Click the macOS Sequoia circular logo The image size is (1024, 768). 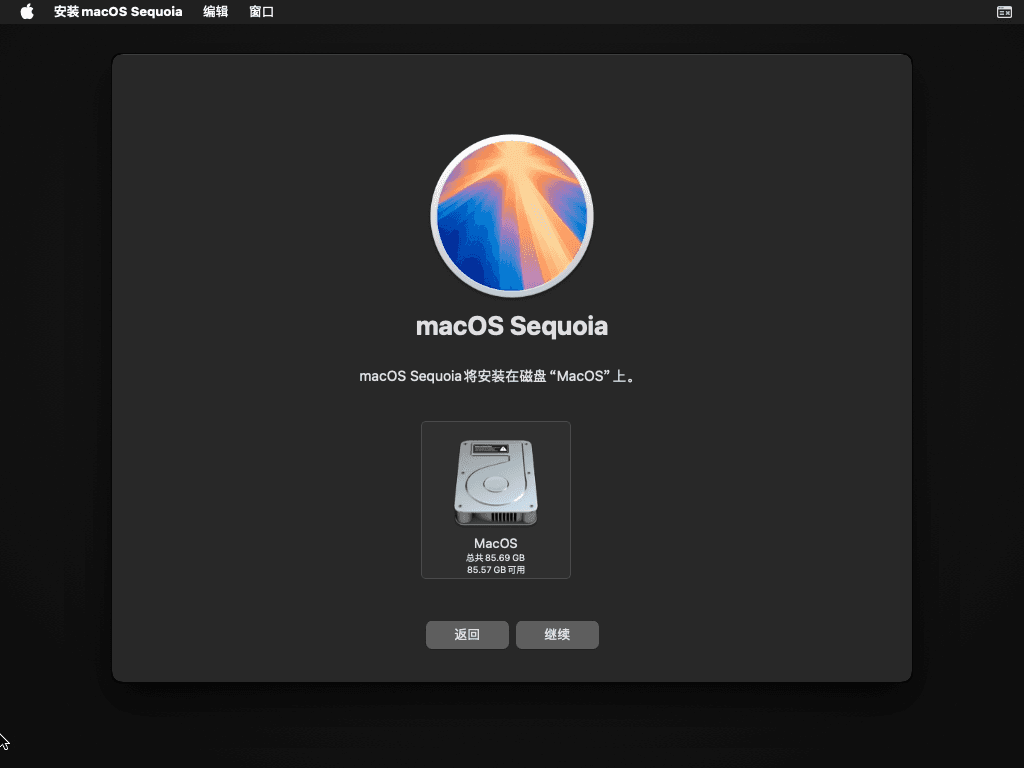[512, 215]
